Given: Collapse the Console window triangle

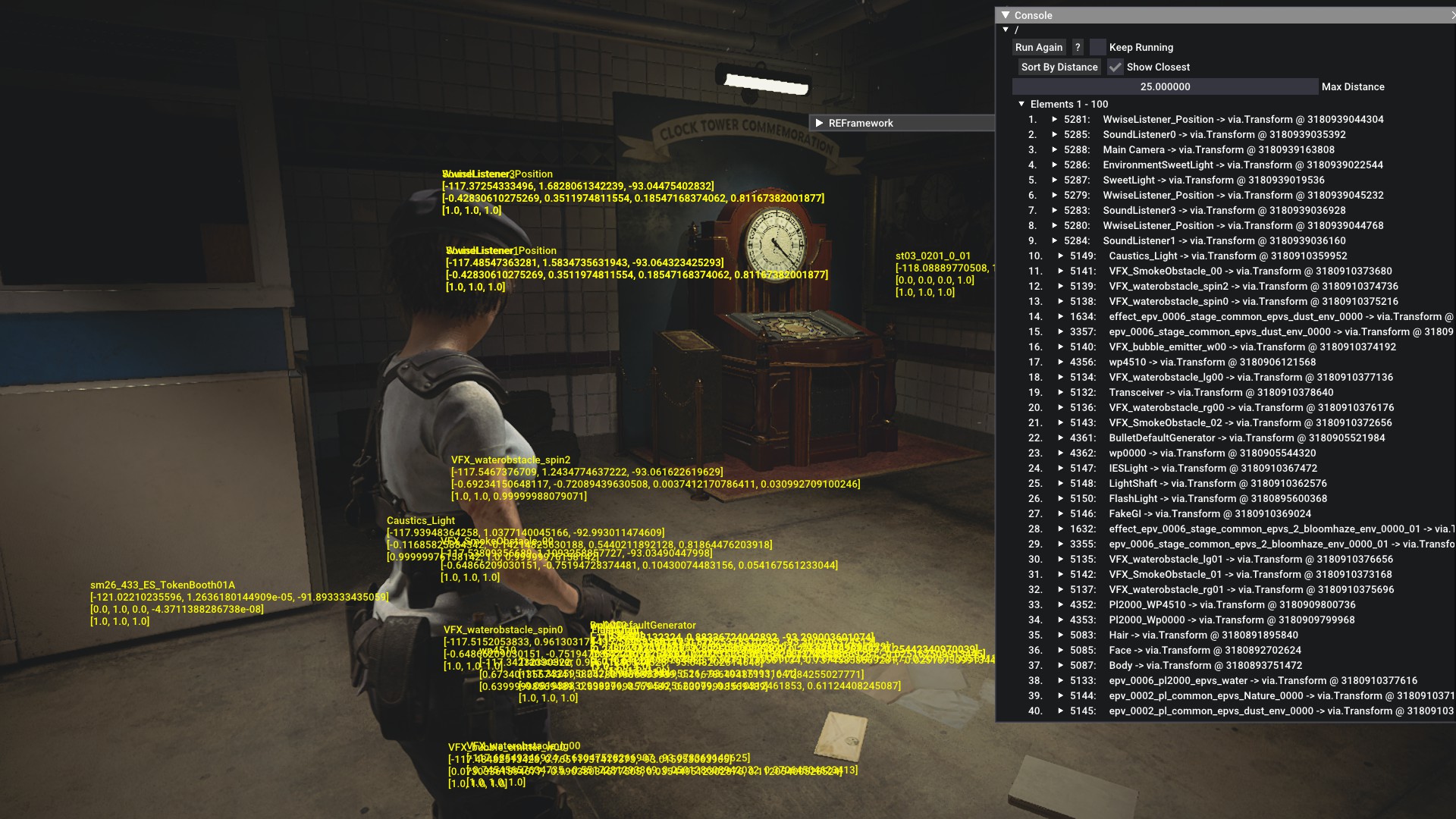Looking at the screenshot, I should [1006, 15].
